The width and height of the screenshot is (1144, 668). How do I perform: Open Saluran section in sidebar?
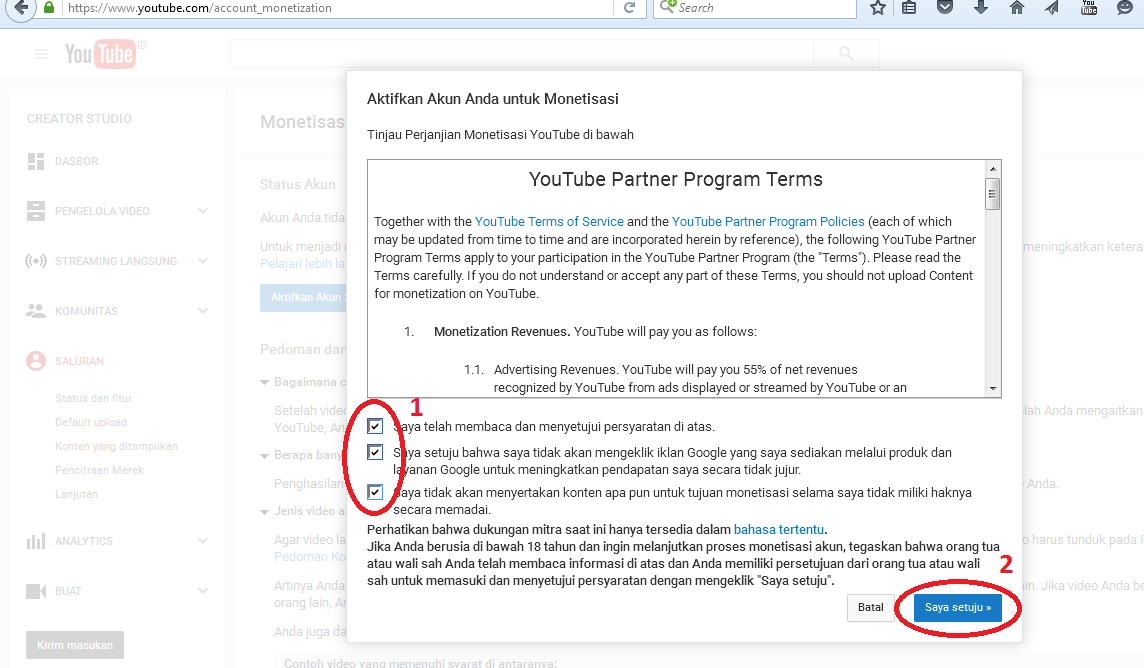click(x=80, y=361)
